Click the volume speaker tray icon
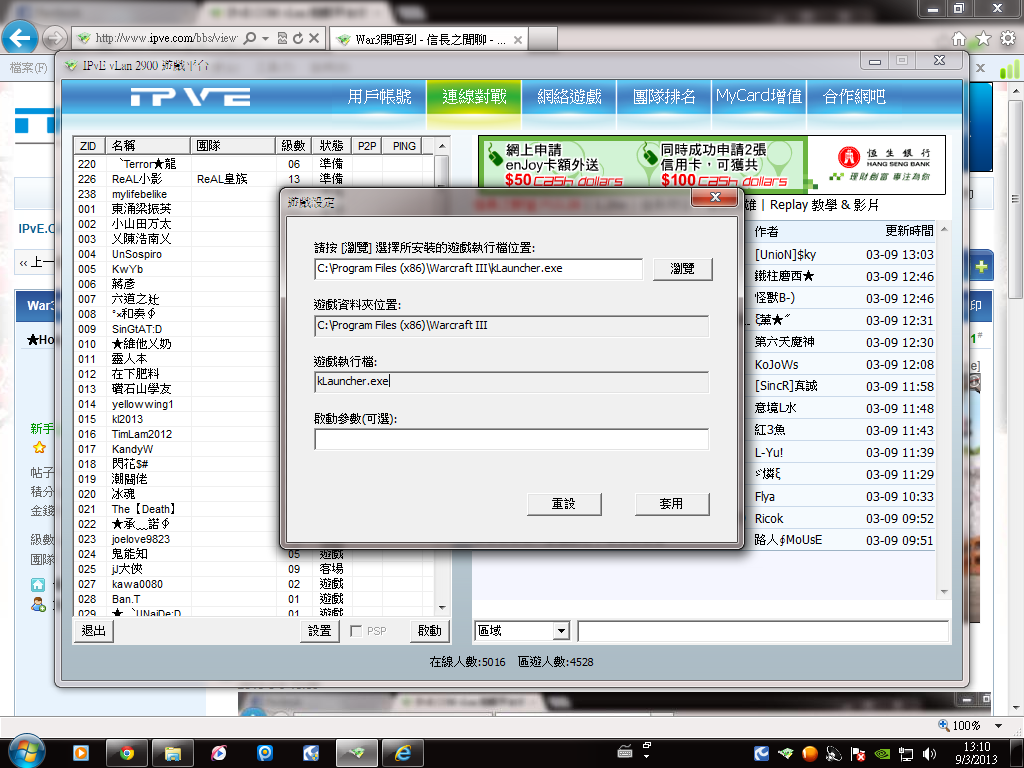The height and width of the screenshot is (768, 1024). pos(929,753)
